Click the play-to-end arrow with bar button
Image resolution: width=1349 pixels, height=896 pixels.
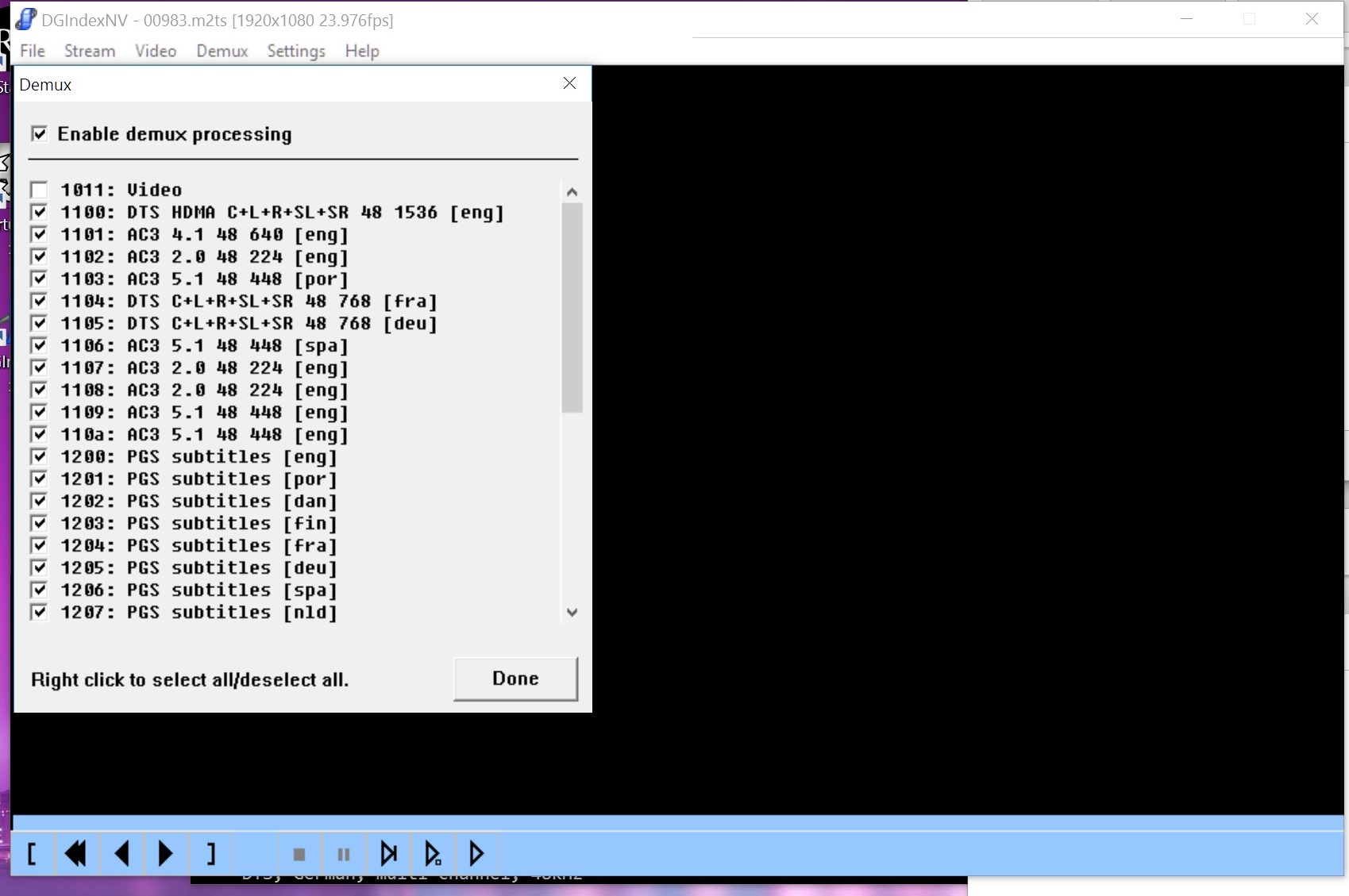[x=388, y=854]
